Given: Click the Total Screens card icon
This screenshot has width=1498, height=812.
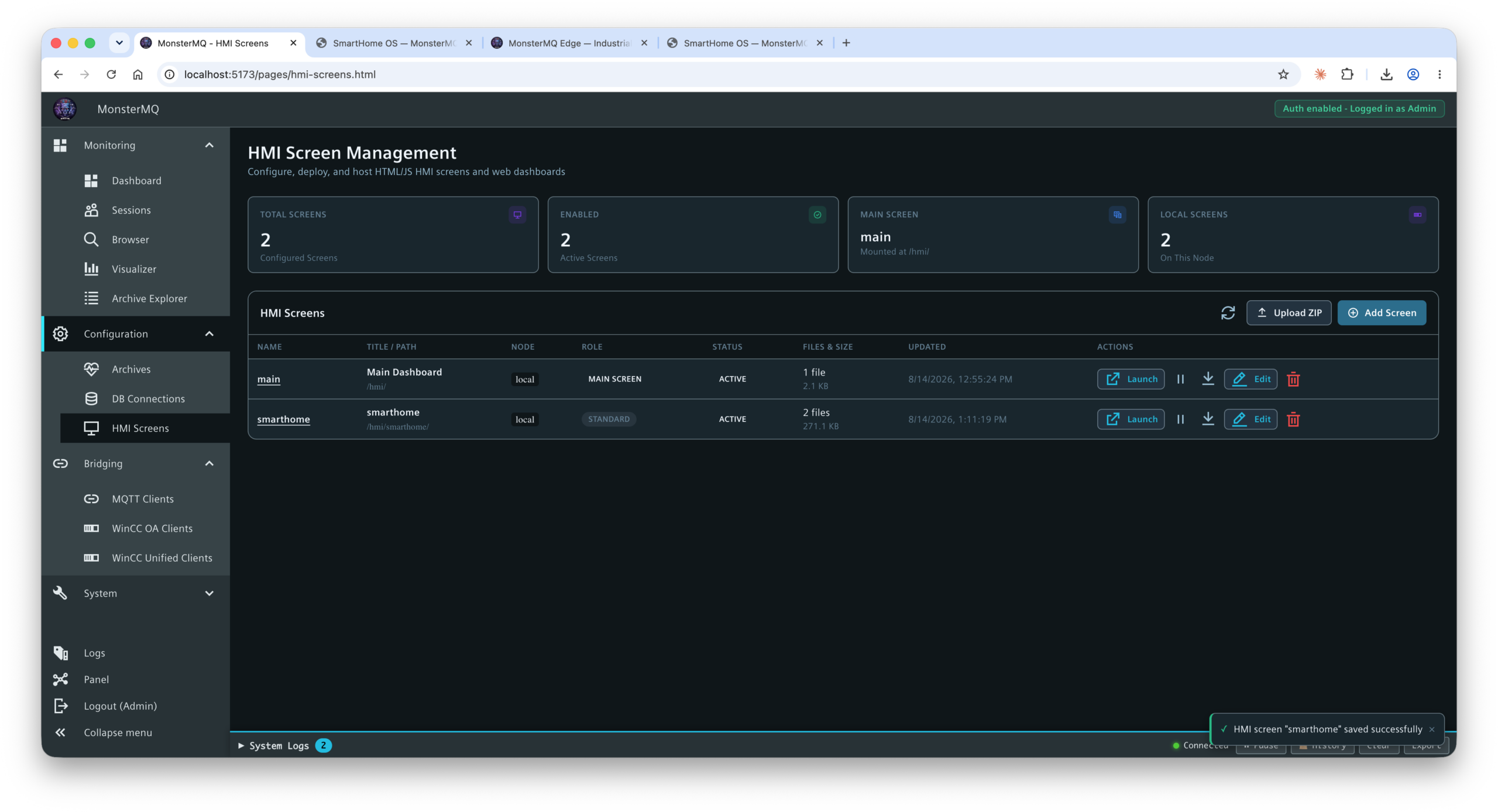Looking at the screenshot, I should click(x=517, y=215).
